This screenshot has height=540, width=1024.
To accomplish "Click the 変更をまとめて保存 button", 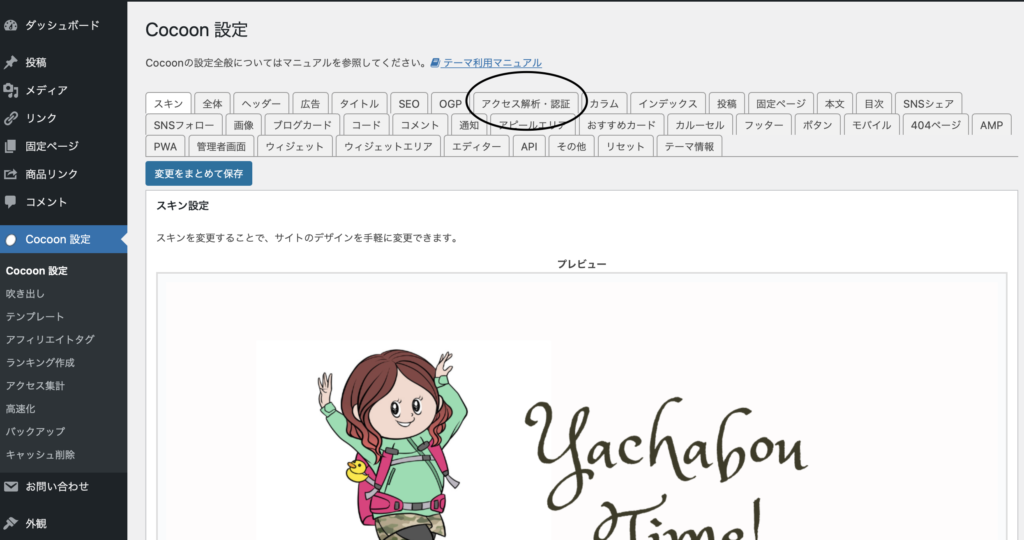I will tap(199, 174).
